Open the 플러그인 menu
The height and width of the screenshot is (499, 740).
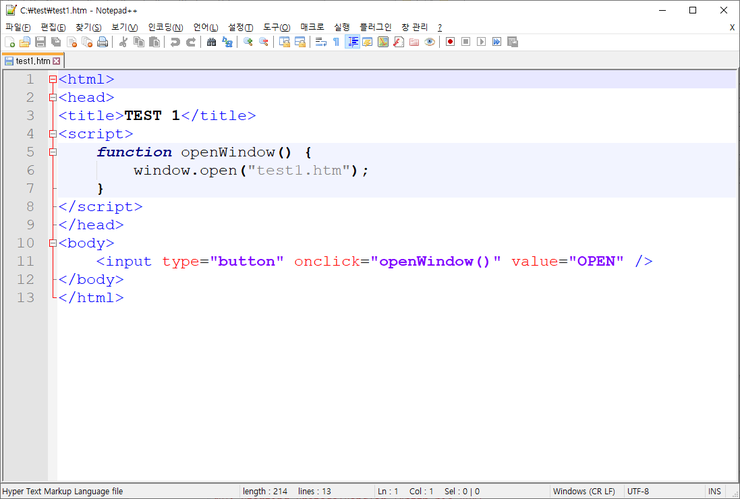point(375,27)
